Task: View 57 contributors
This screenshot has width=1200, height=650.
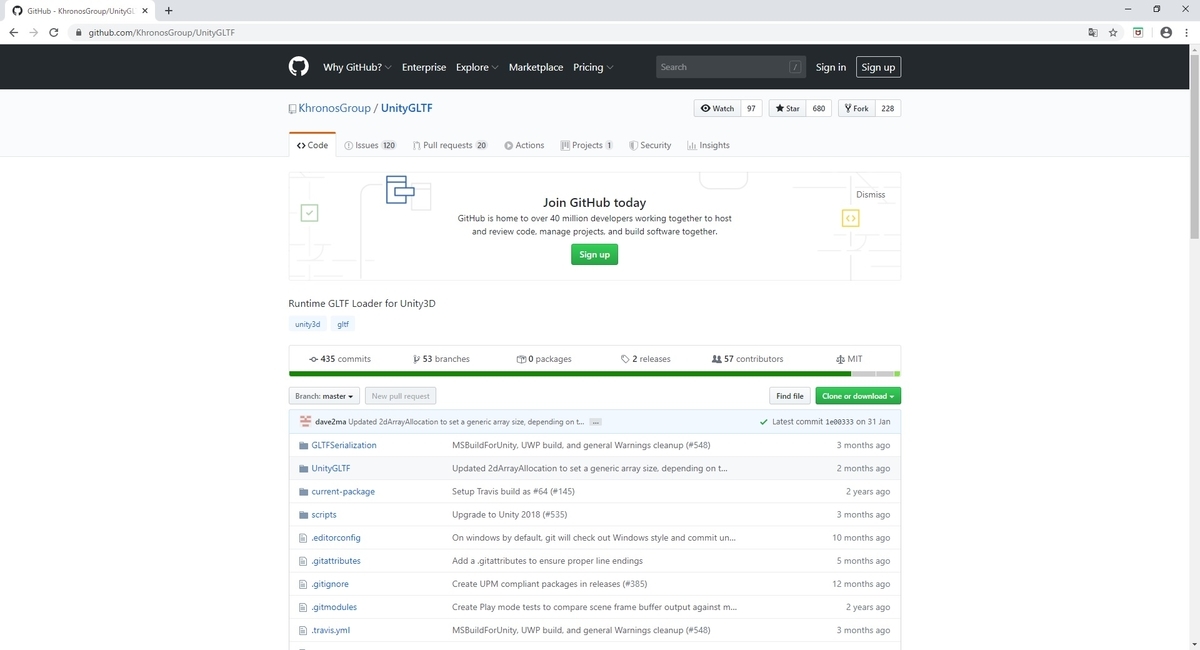Action: pyautogui.click(x=747, y=359)
